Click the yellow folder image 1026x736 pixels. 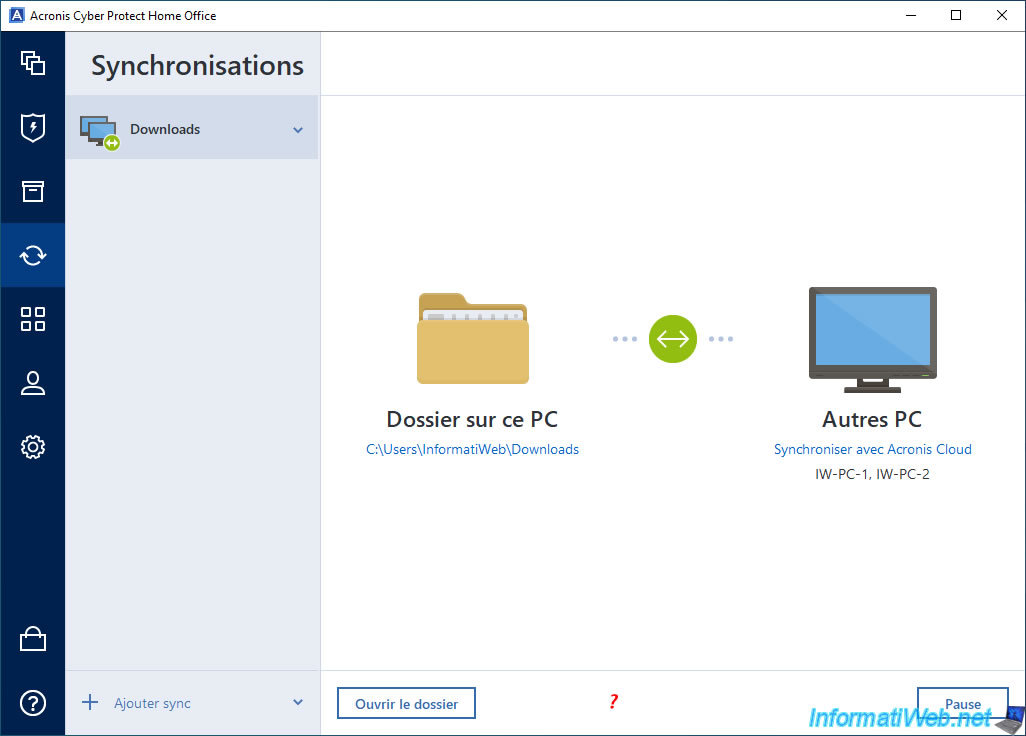coord(473,338)
